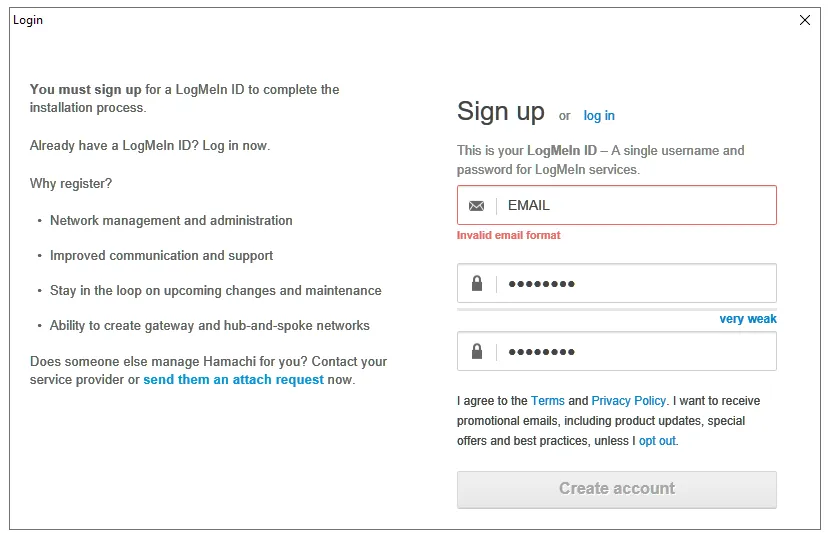Open the Terms link

click(548, 401)
